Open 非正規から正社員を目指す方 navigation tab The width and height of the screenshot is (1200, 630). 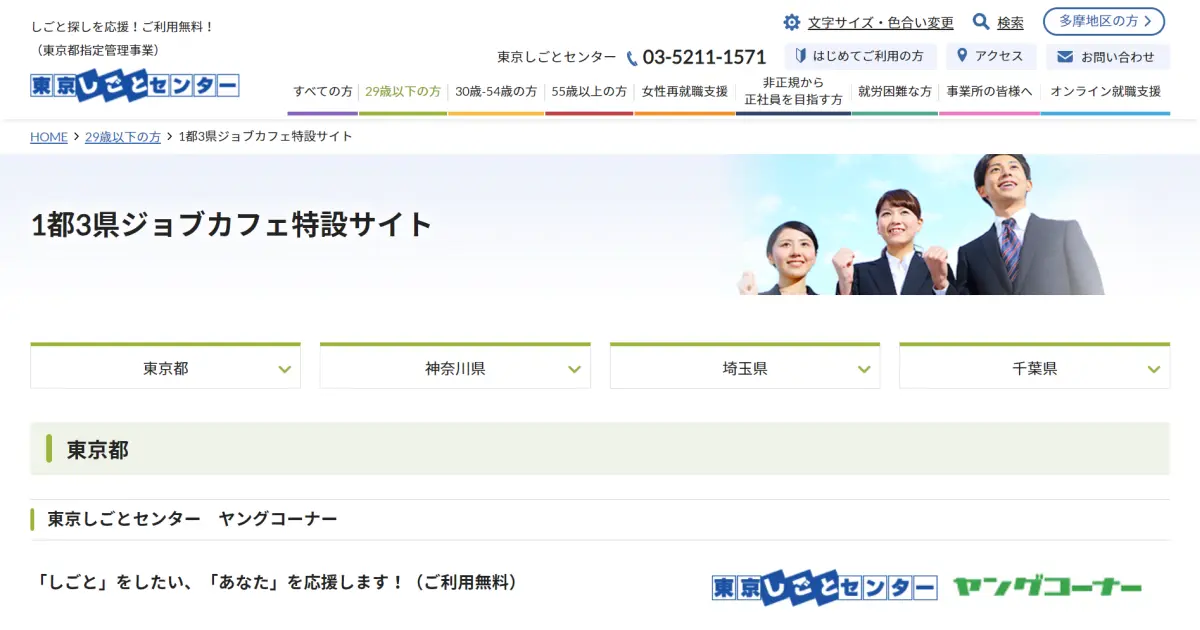(793, 92)
